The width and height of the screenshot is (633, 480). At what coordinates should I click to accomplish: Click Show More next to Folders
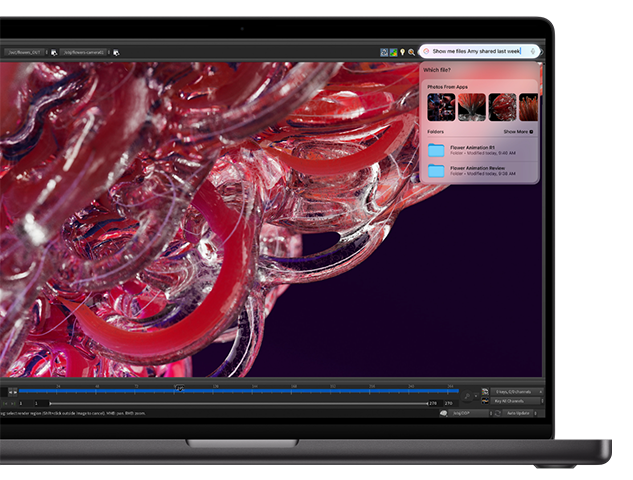tap(518, 132)
